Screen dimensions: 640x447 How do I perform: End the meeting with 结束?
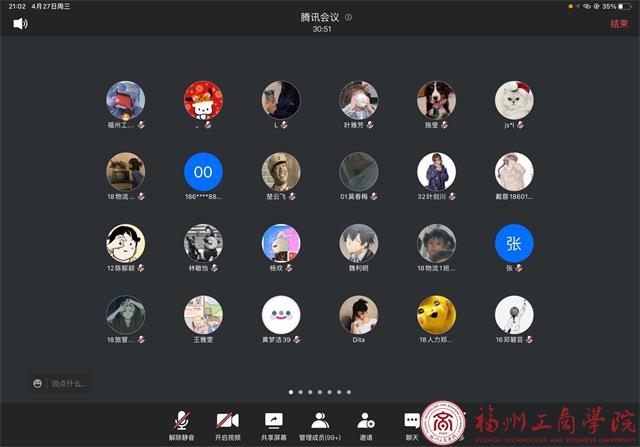tap(619, 23)
